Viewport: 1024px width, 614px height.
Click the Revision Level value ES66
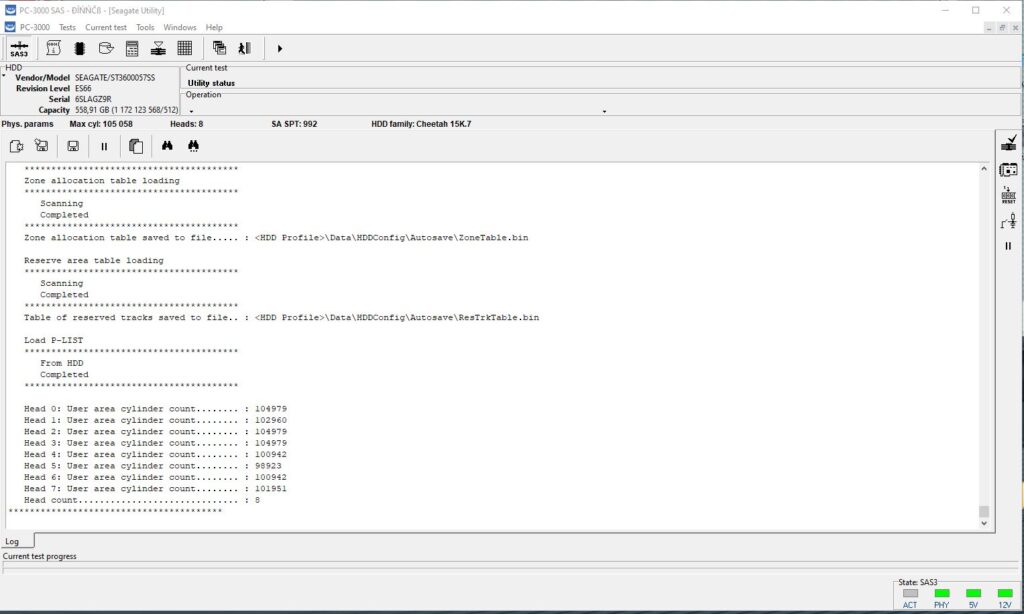[83, 88]
